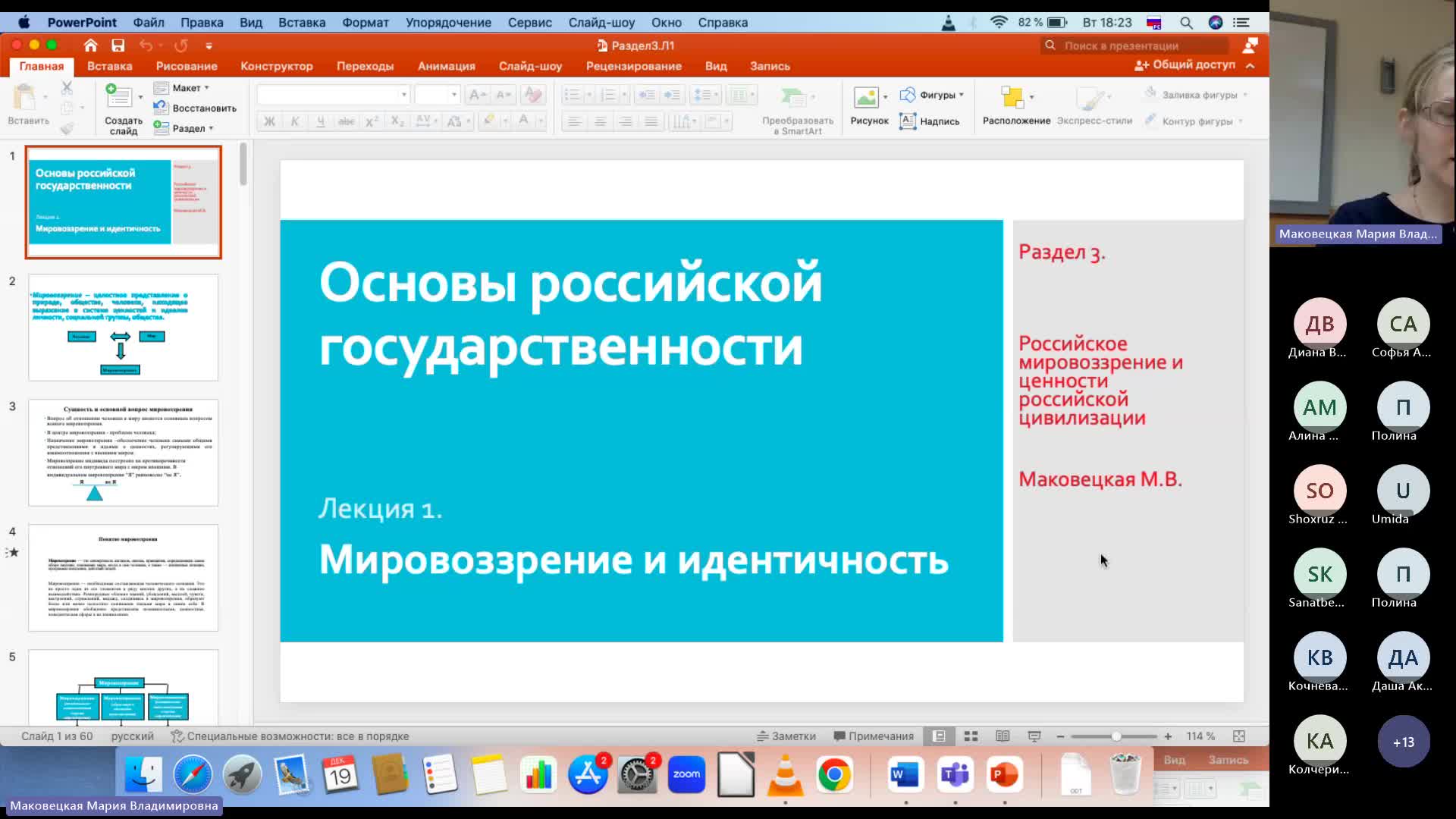Click the Вставить paste clipboard icon
1456x819 pixels.
pos(25,97)
